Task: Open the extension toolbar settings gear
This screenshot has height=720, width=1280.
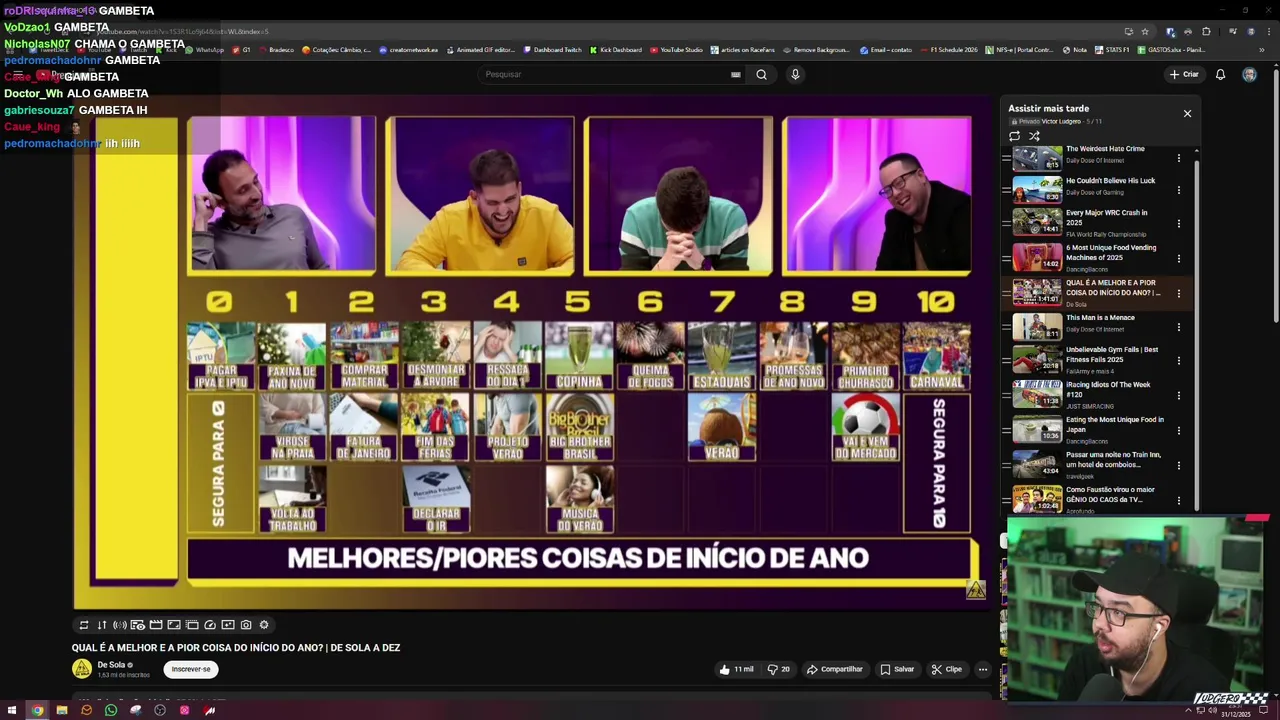Action: pos(264,625)
